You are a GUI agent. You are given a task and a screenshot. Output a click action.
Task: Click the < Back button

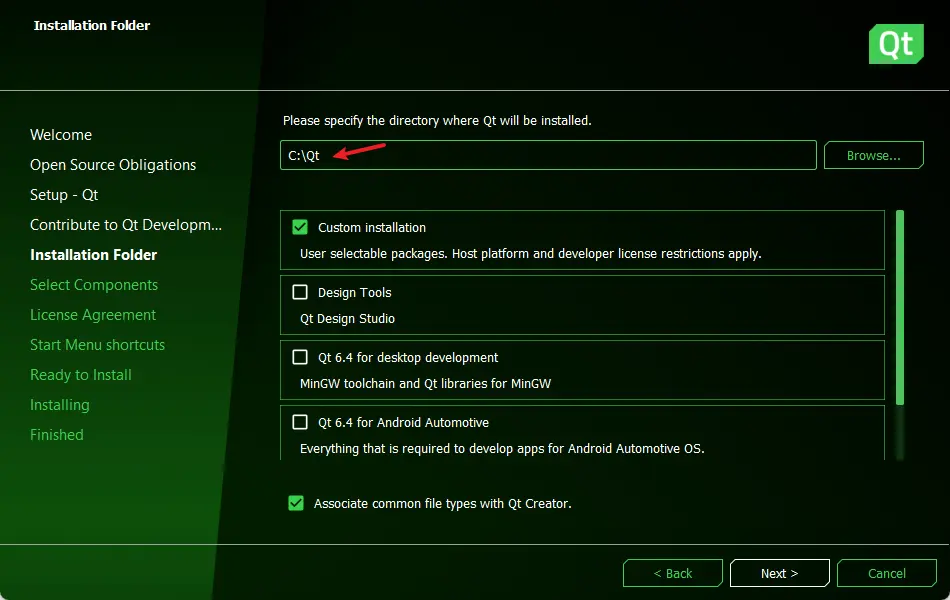(x=673, y=573)
